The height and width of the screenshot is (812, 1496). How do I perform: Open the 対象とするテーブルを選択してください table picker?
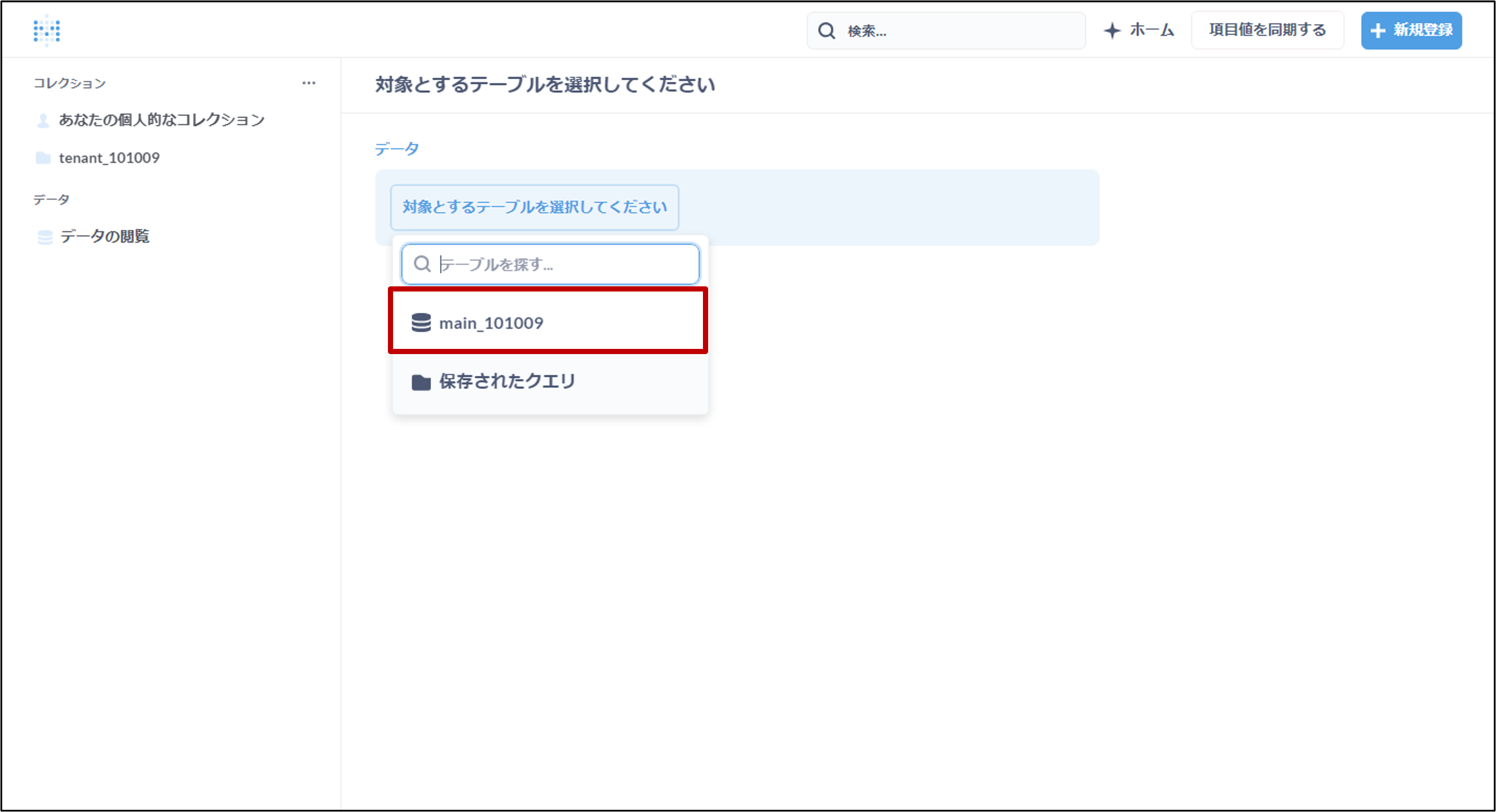[534, 207]
